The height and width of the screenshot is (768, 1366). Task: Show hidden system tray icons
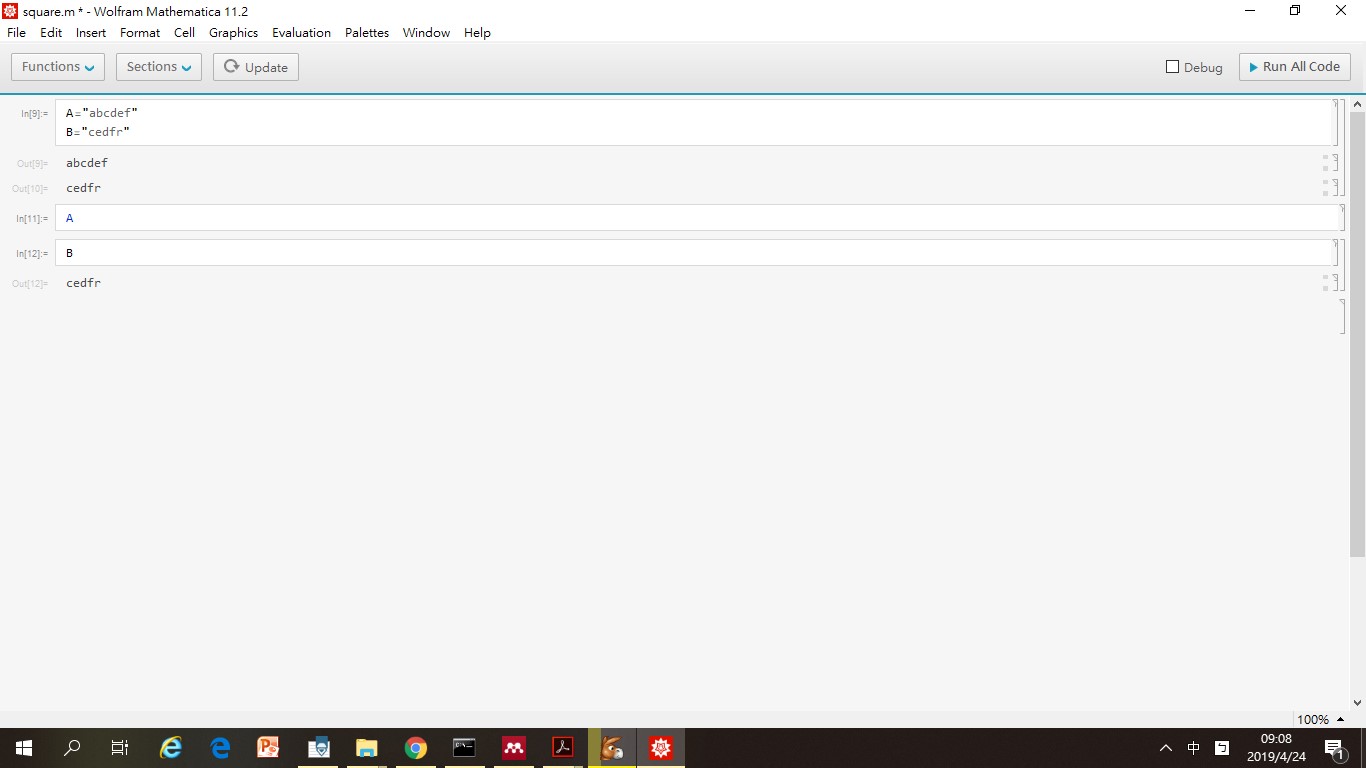1166,748
